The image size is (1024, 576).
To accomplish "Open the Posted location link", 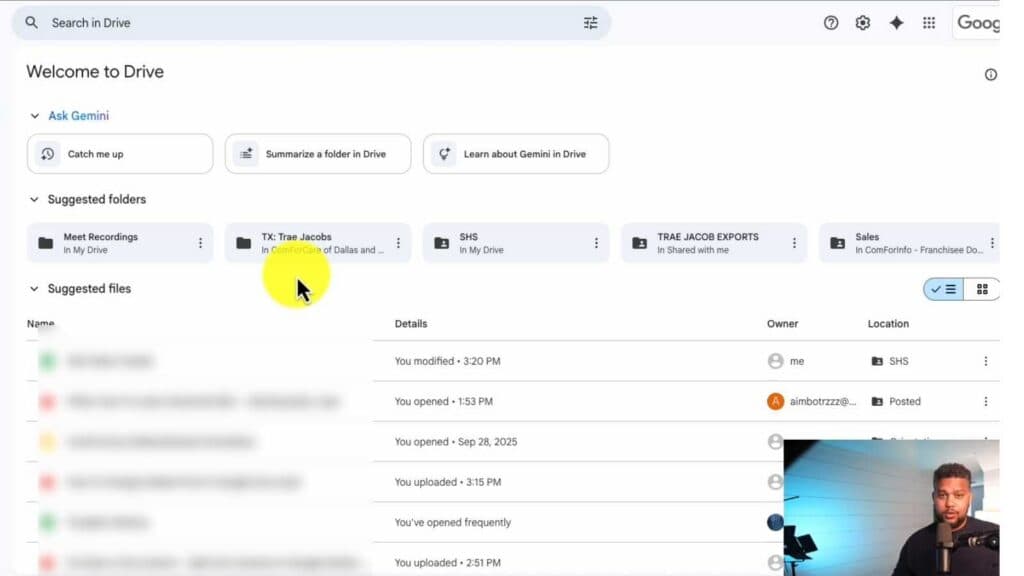I will 896,402.
